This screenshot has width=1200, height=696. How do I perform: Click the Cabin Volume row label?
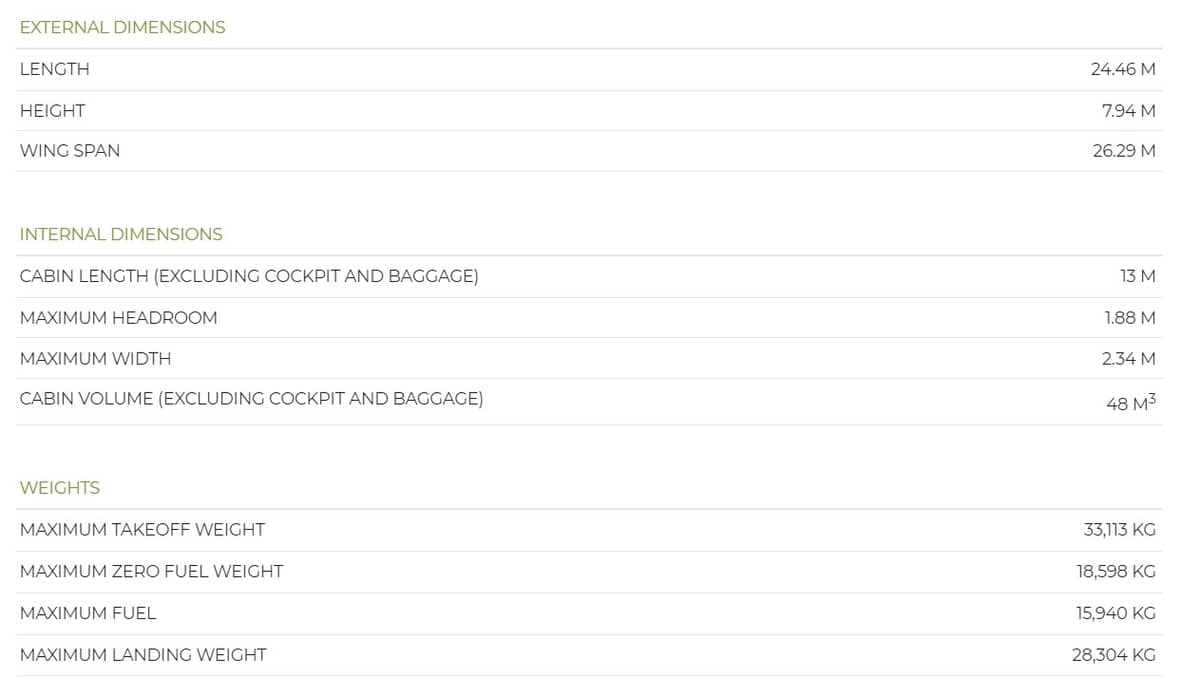(251, 399)
